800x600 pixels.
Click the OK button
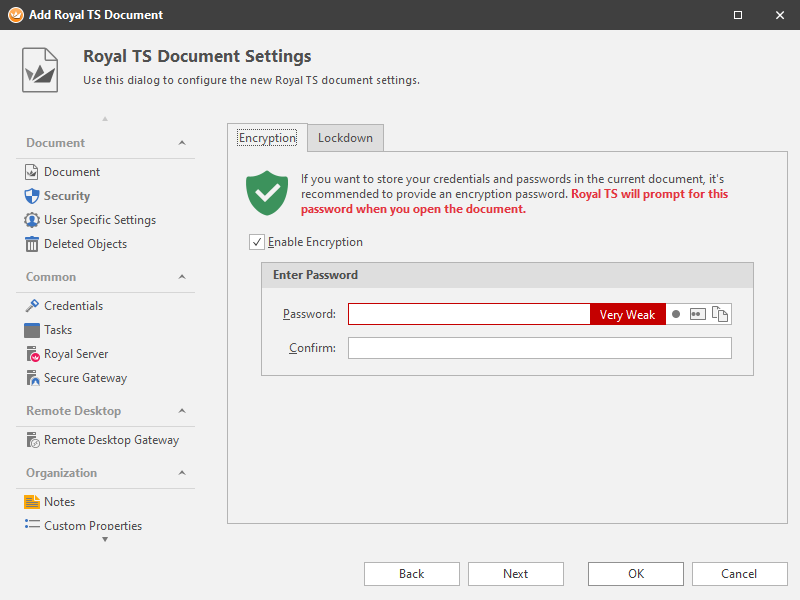coord(636,574)
